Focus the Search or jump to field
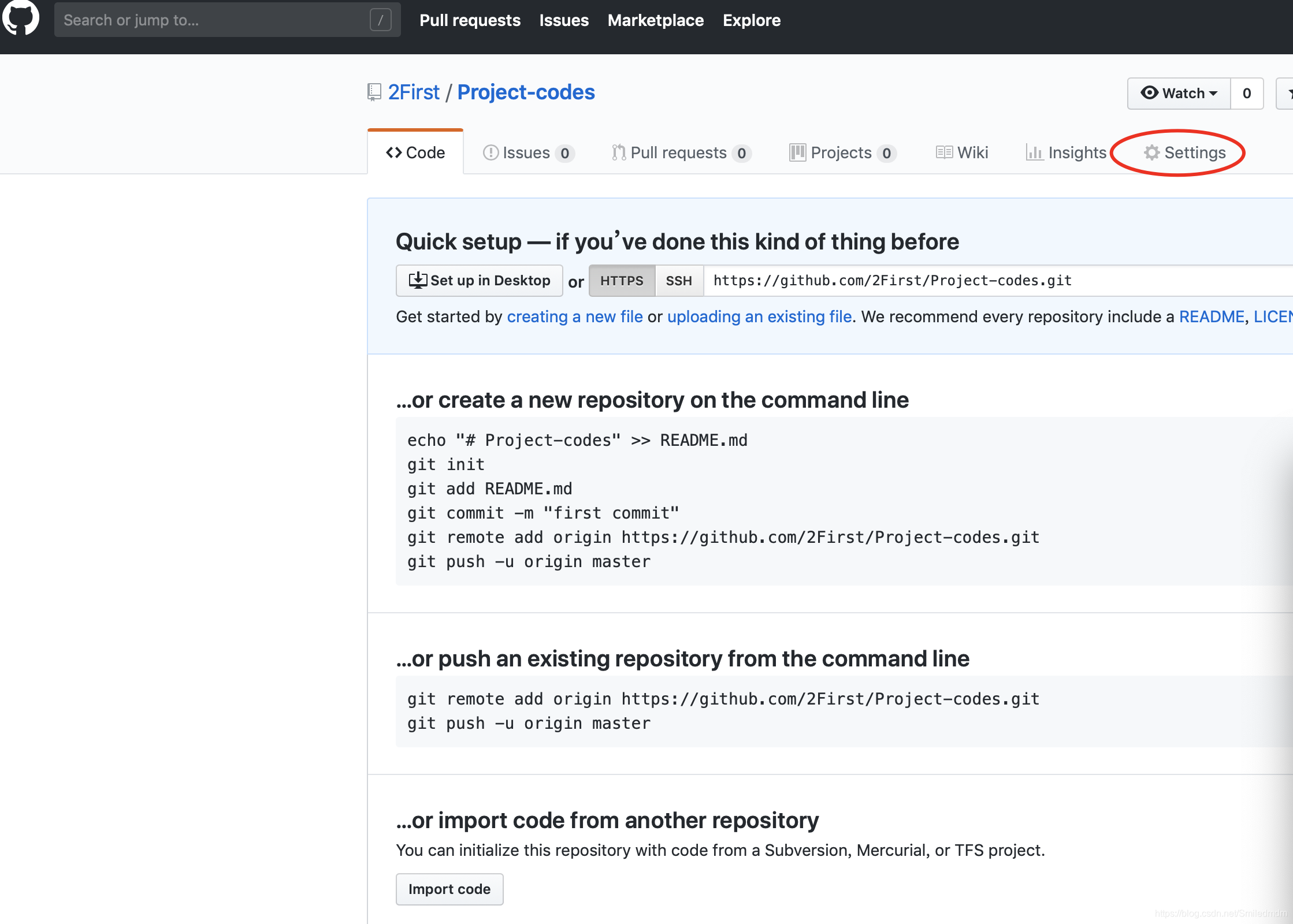The height and width of the screenshot is (924, 1293). (x=228, y=20)
